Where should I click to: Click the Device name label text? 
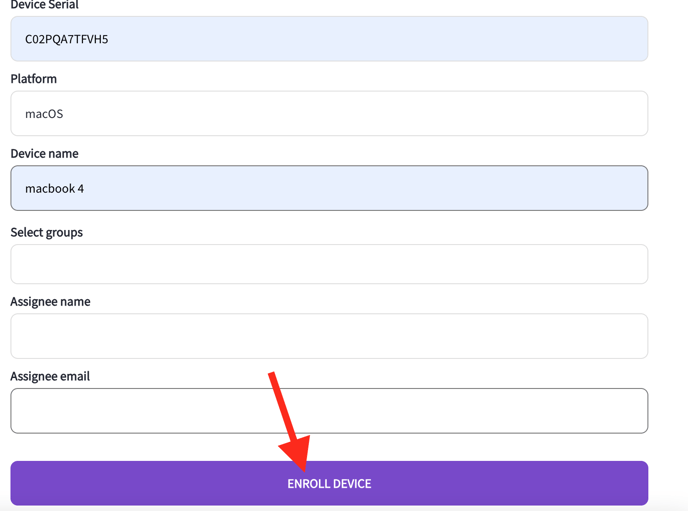click(44, 154)
